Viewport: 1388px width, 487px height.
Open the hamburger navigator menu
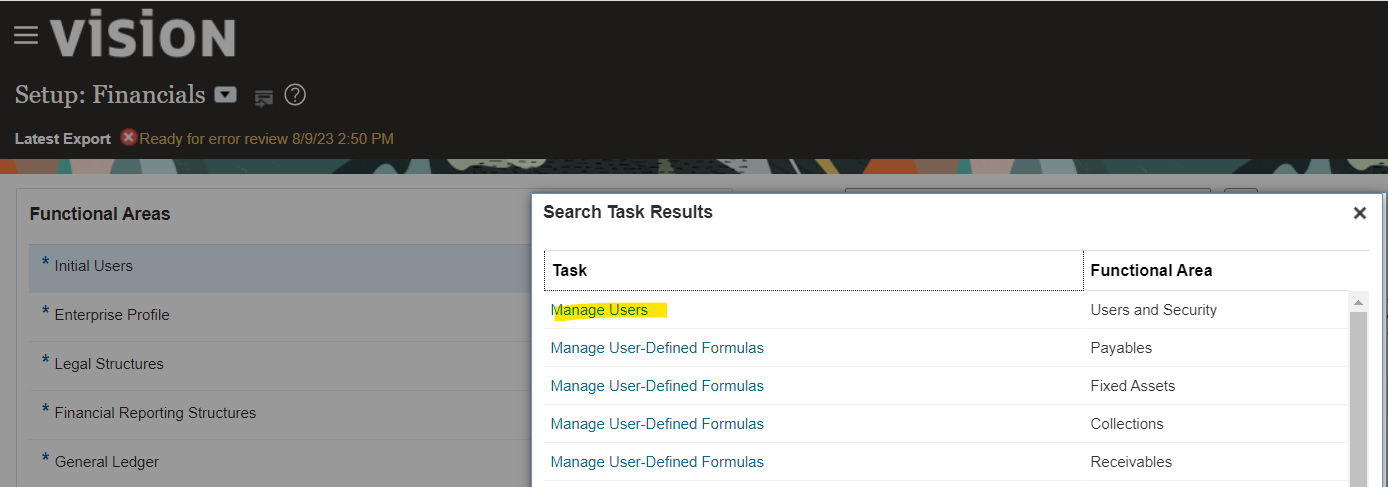point(26,36)
